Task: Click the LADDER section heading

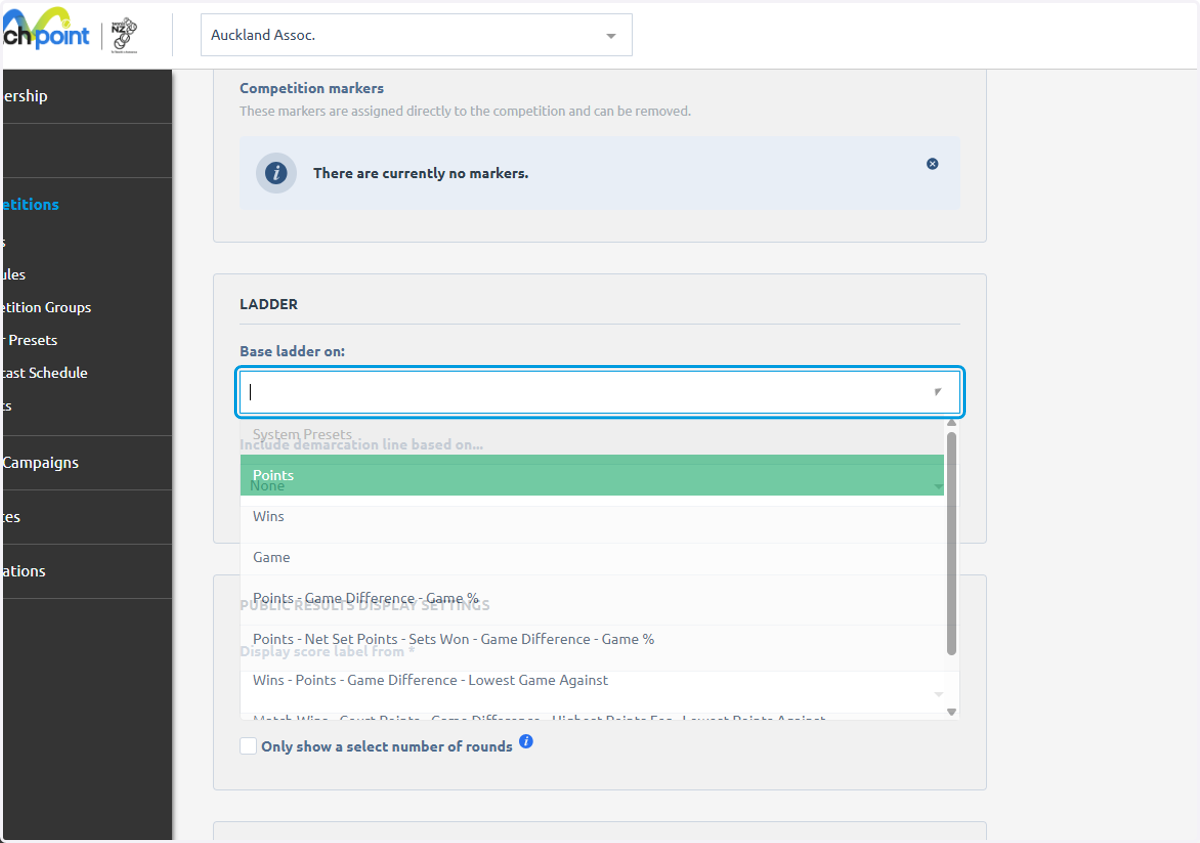Action: point(269,304)
